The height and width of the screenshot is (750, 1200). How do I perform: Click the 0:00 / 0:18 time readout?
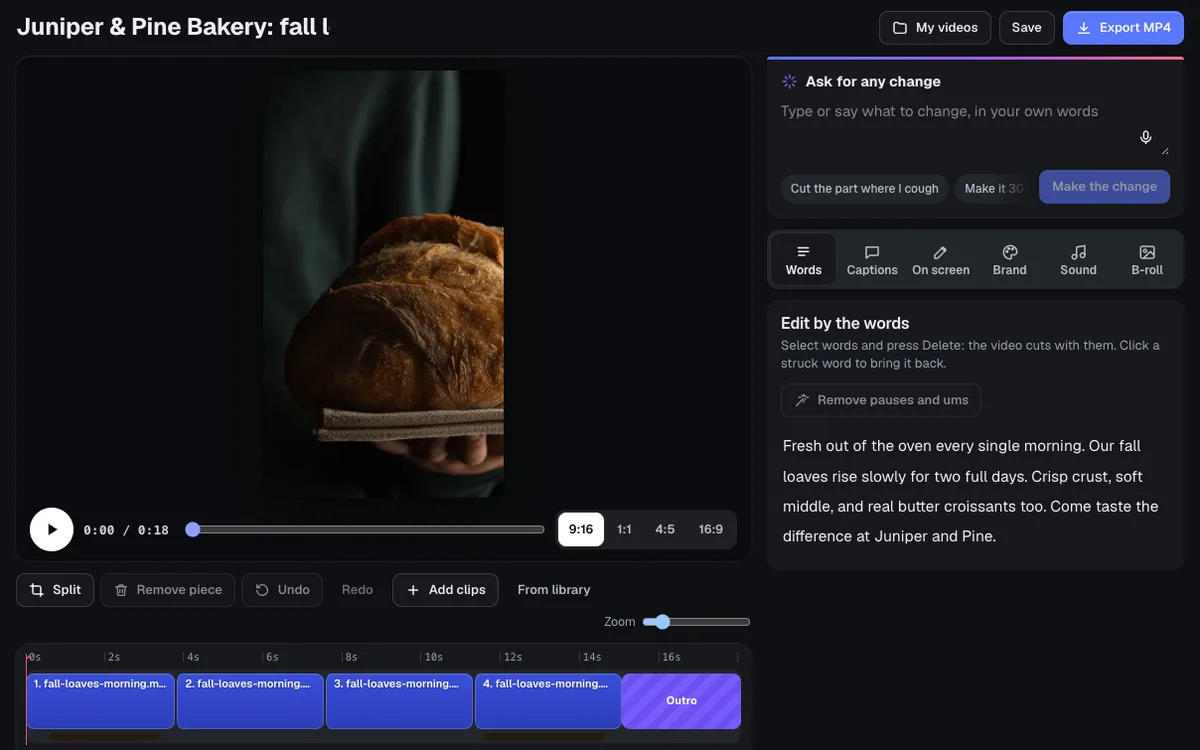coord(126,530)
